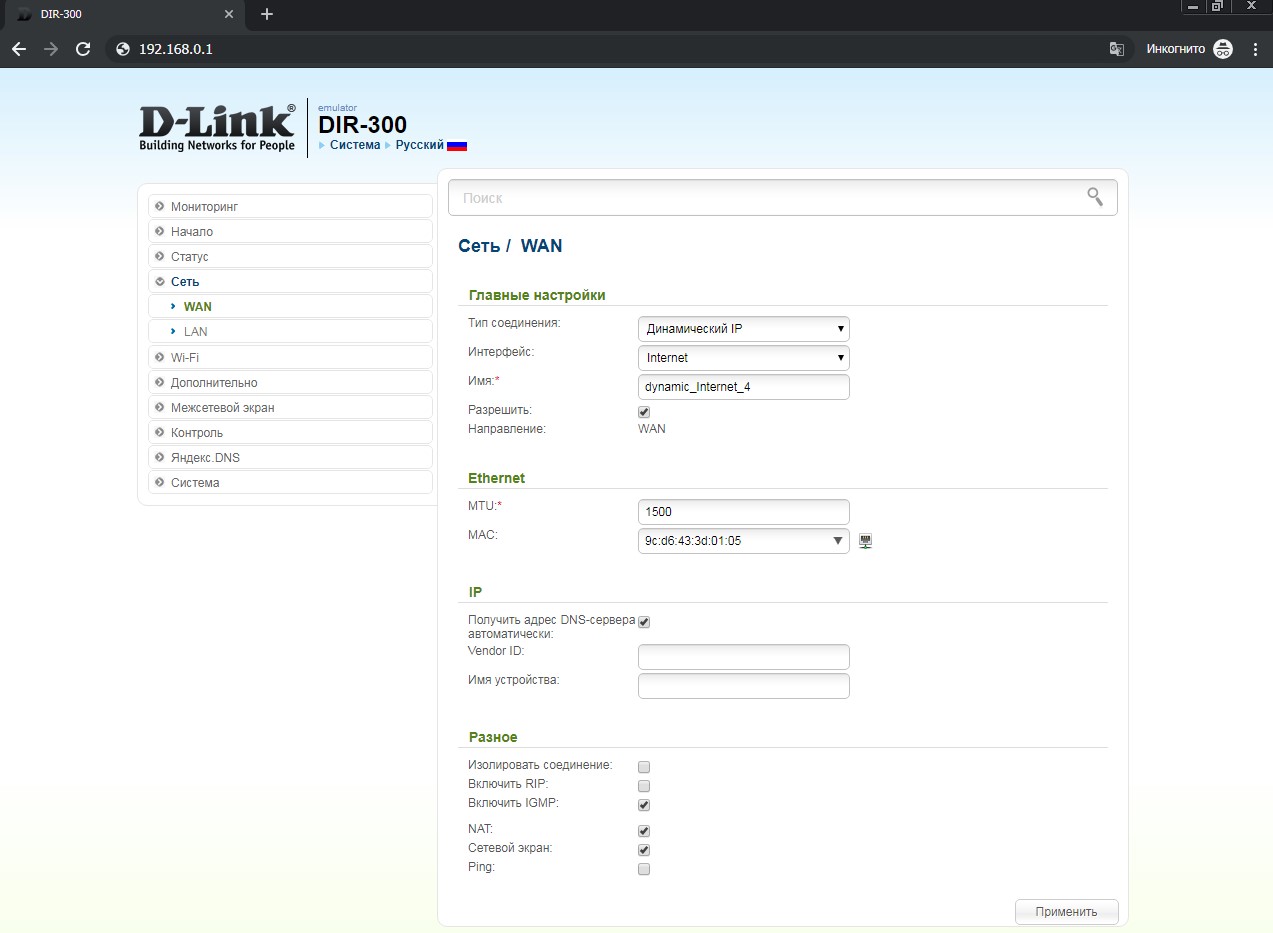The height and width of the screenshot is (933, 1273).
Task: Click the Incognito profile icon
Action: pyautogui.click(x=1223, y=48)
